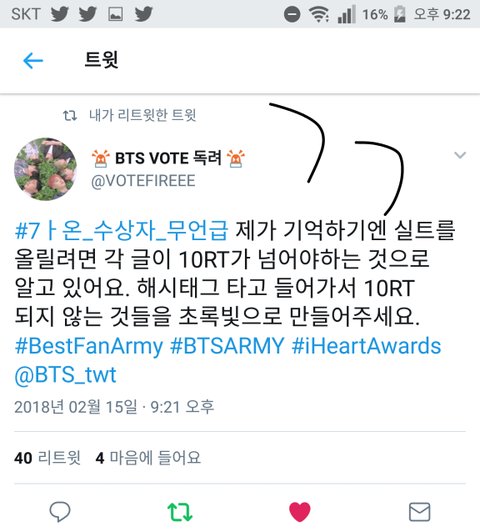Open the reply speech bubble icon
Viewport: 480px width, 532px height.
(x=60, y=512)
